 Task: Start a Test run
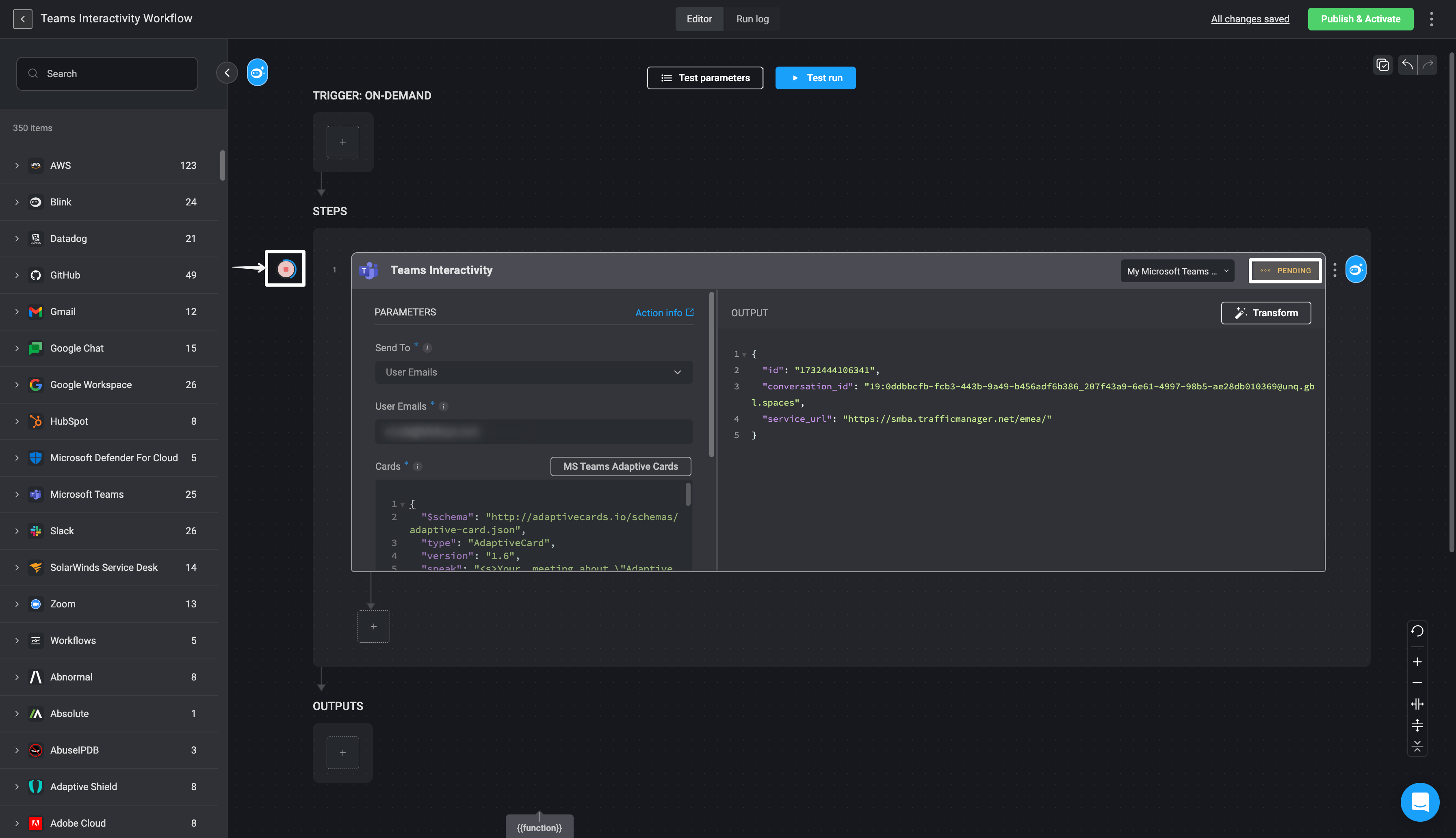(x=815, y=78)
